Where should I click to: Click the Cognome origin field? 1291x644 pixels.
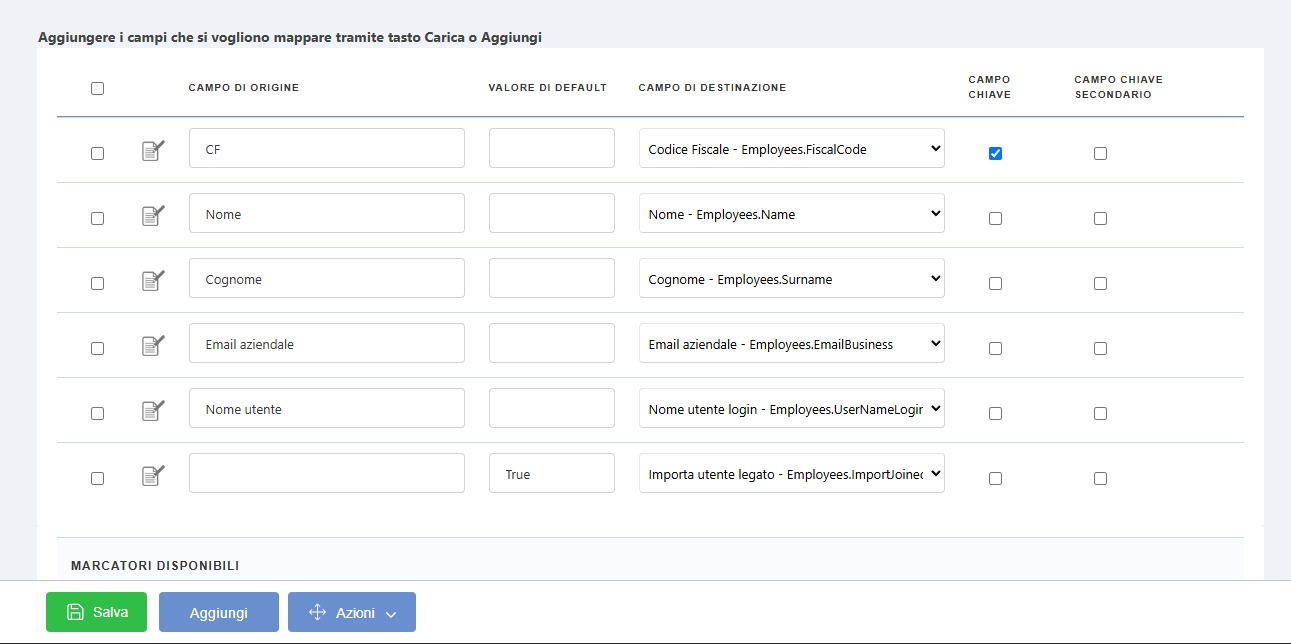327,278
